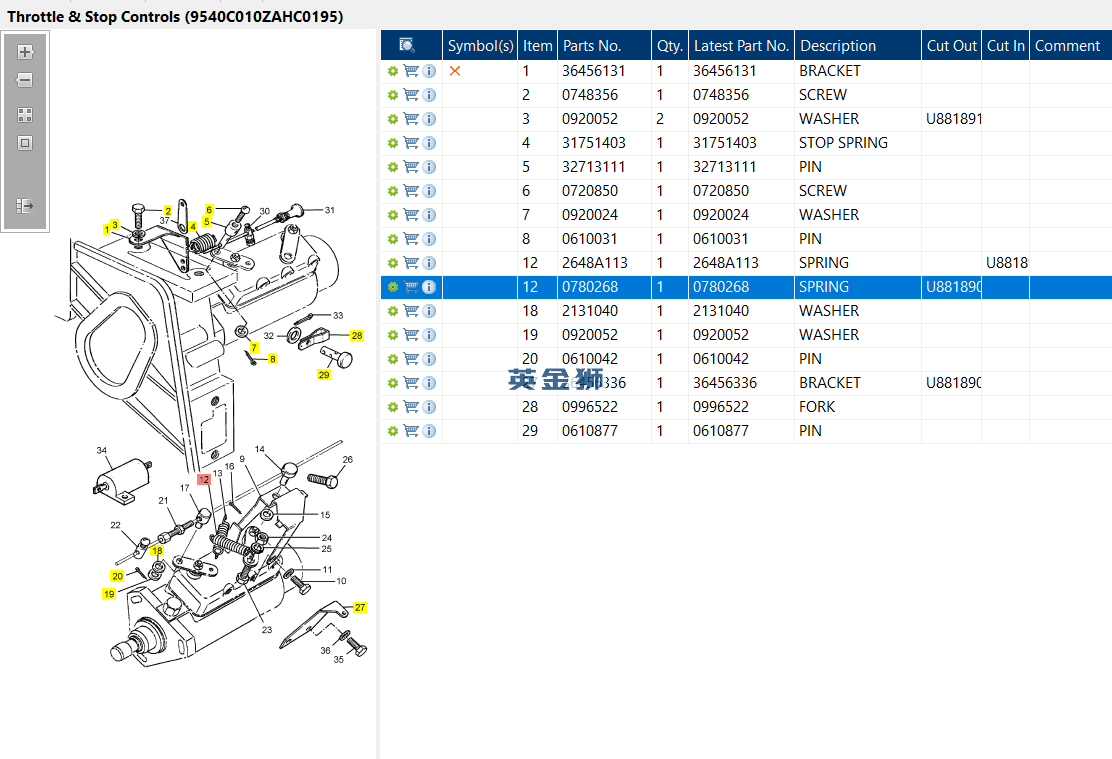Open info for PIN 0610877
Viewport: 1112px width, 759px height.
[x=429, y=431]
